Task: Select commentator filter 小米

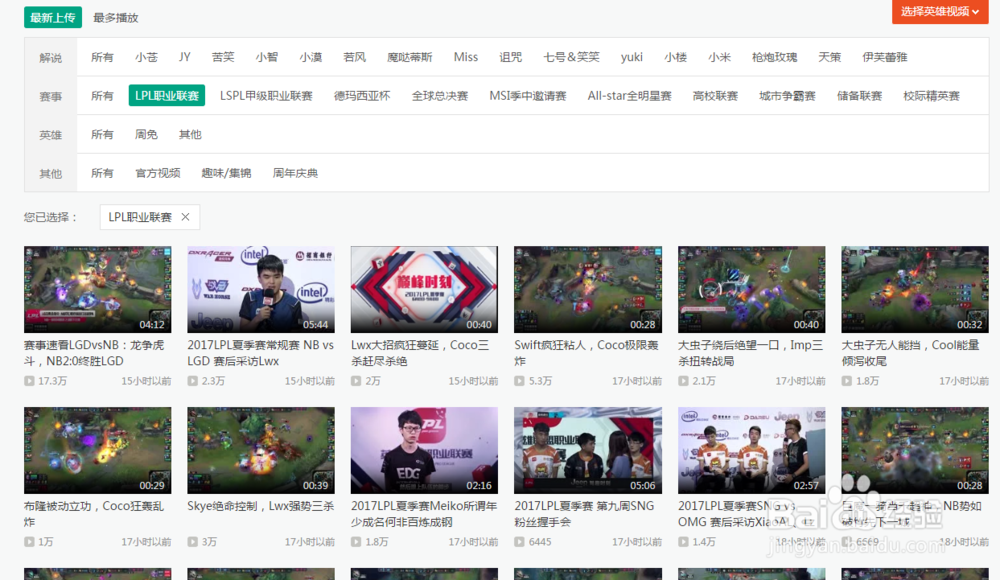Action: tap(719, 57)
